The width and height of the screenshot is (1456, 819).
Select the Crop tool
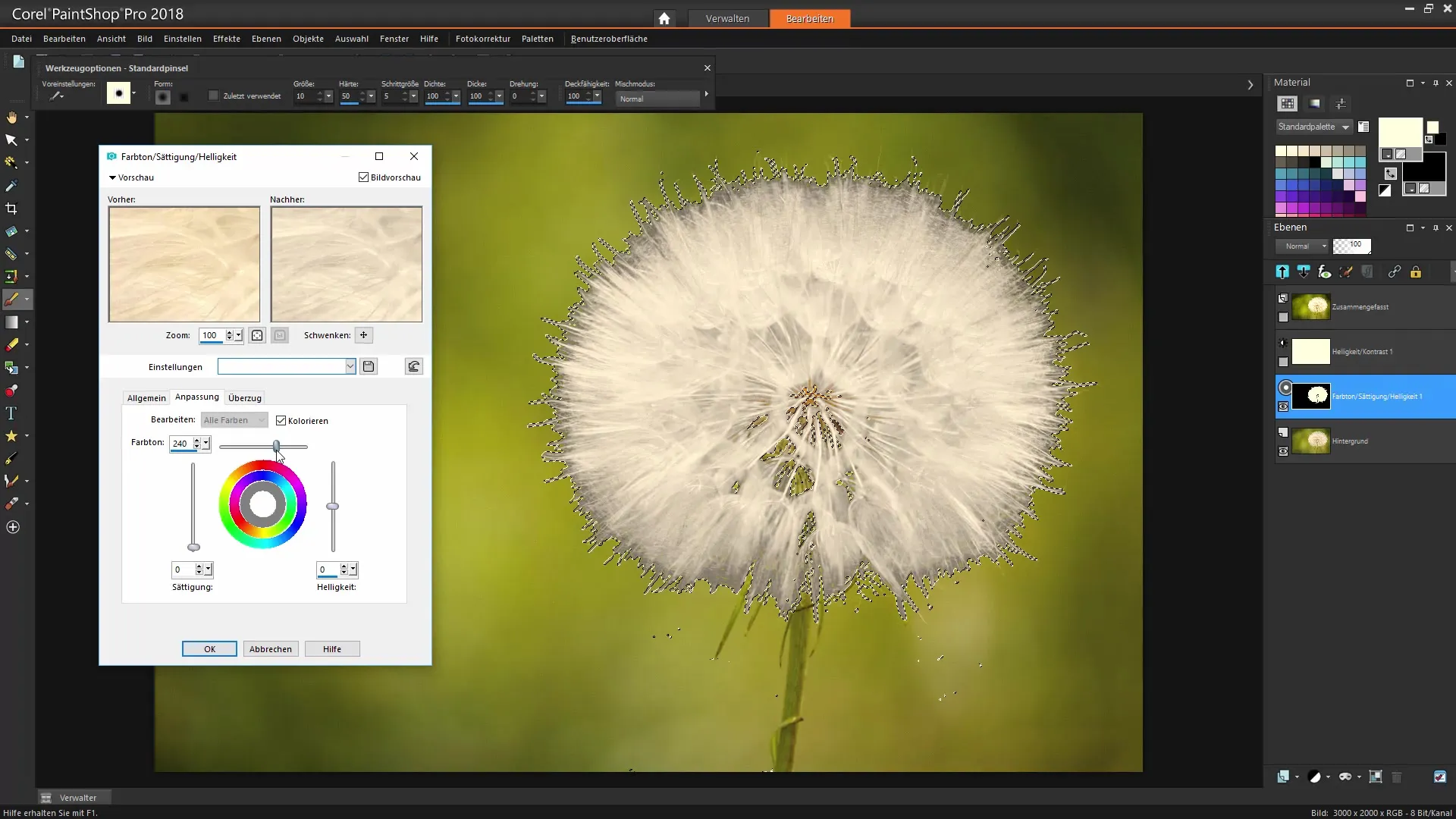11,209
